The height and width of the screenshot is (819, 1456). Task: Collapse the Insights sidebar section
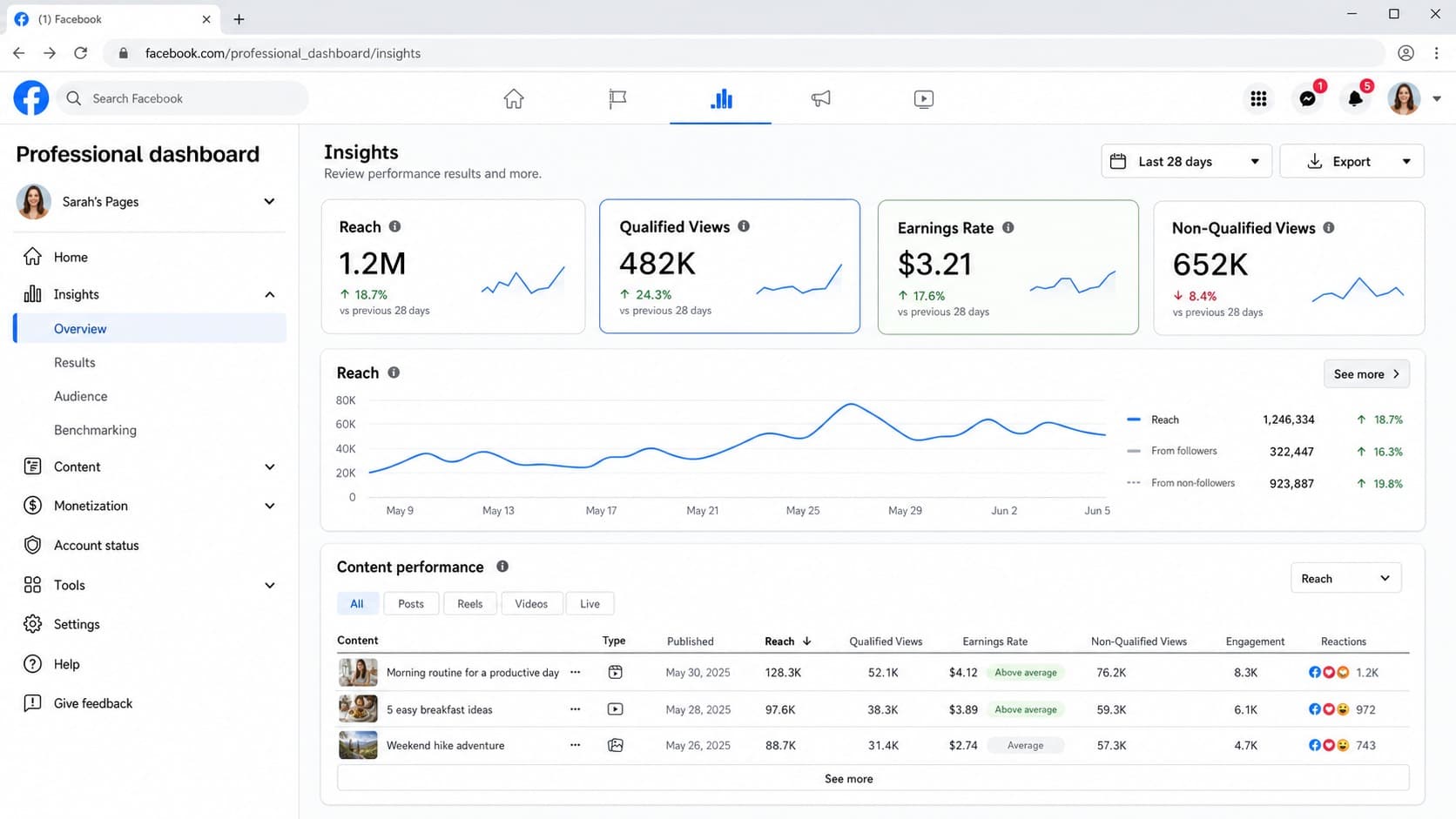tap(270, 294)
